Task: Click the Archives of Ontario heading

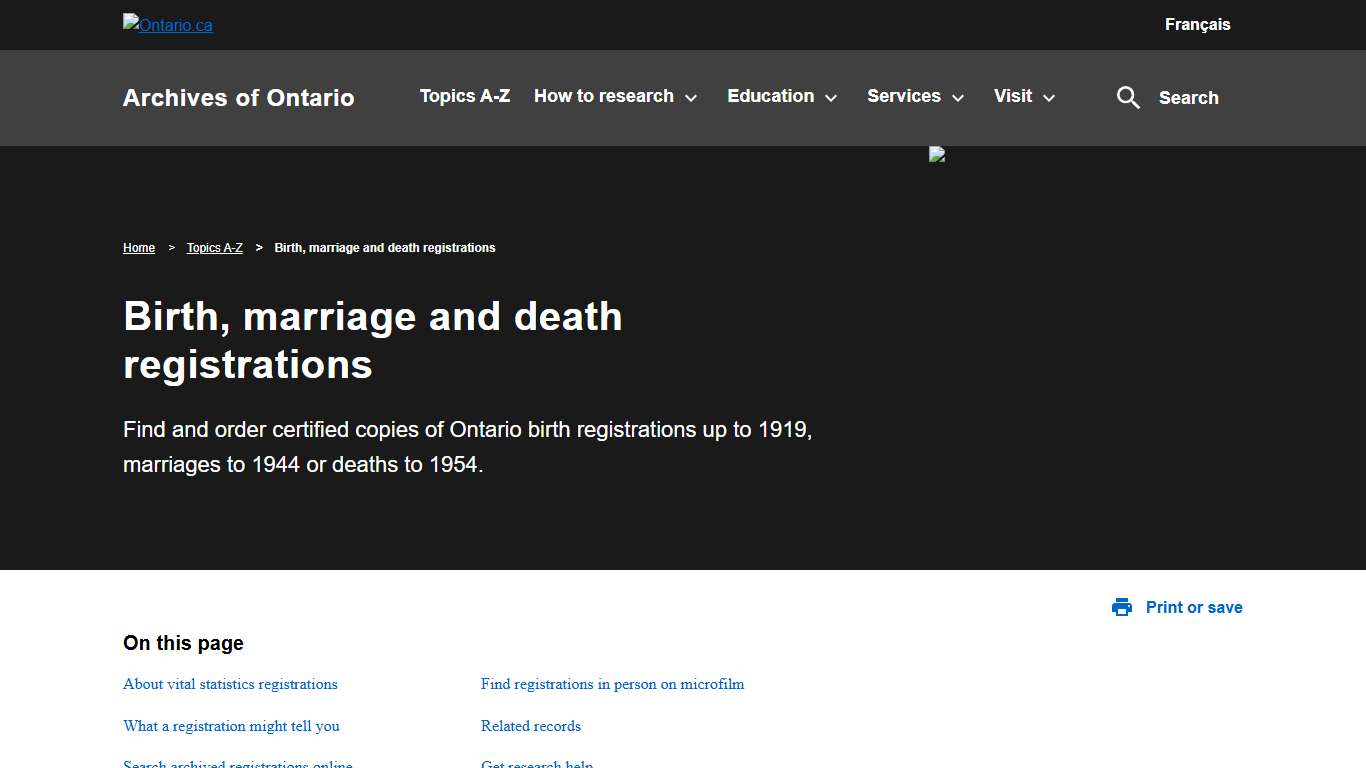Action: tap(238, 97)
